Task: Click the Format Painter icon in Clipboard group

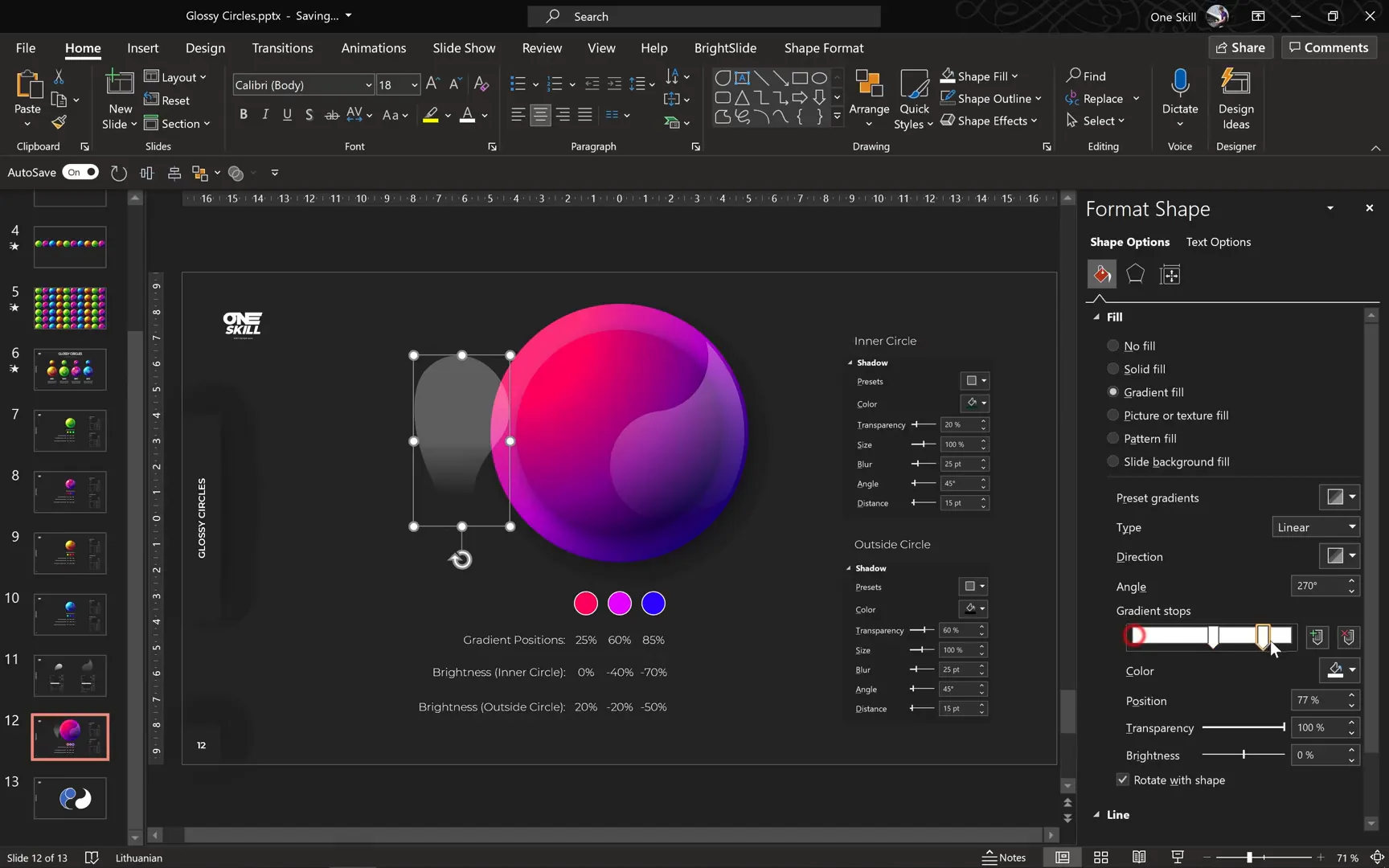Action: 58,122
